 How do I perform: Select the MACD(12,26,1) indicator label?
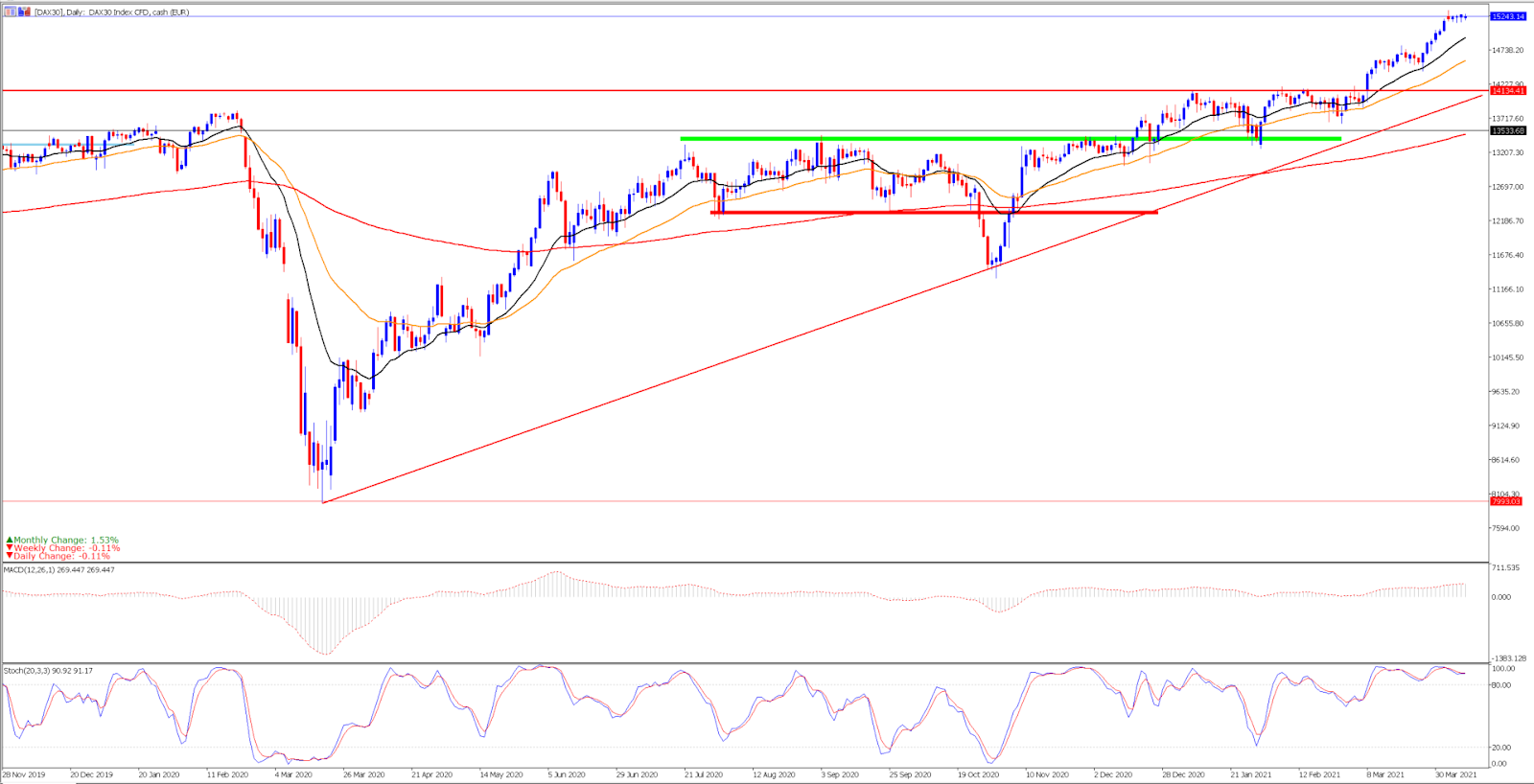(58, 569)
